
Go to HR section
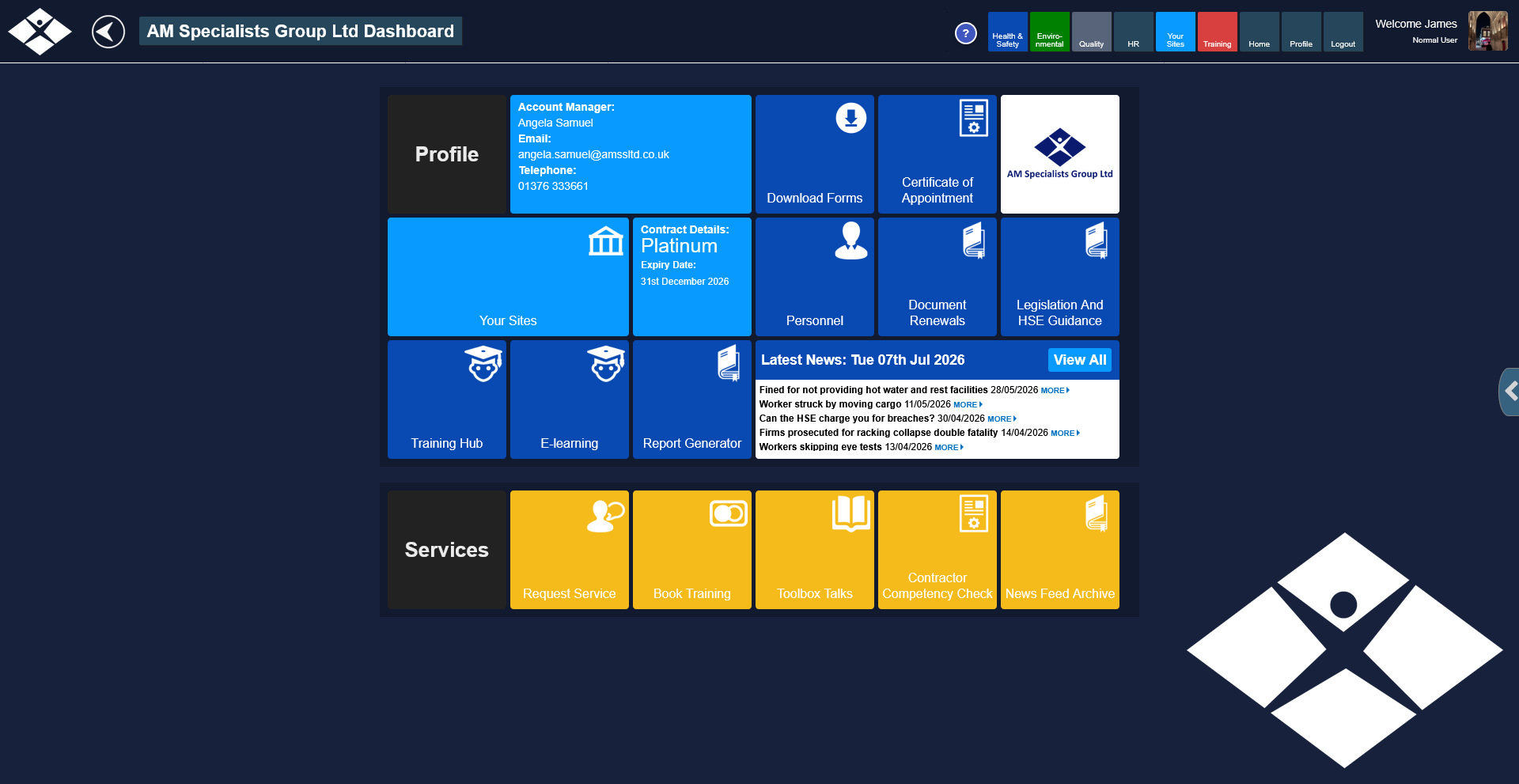pyautogui.click(x=1134, y=32)
